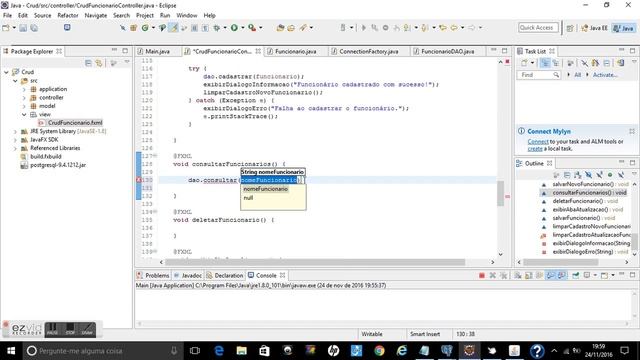640x360 pixels.
Task: Click the error marker on line 130
Action: [x=138, y=180]
